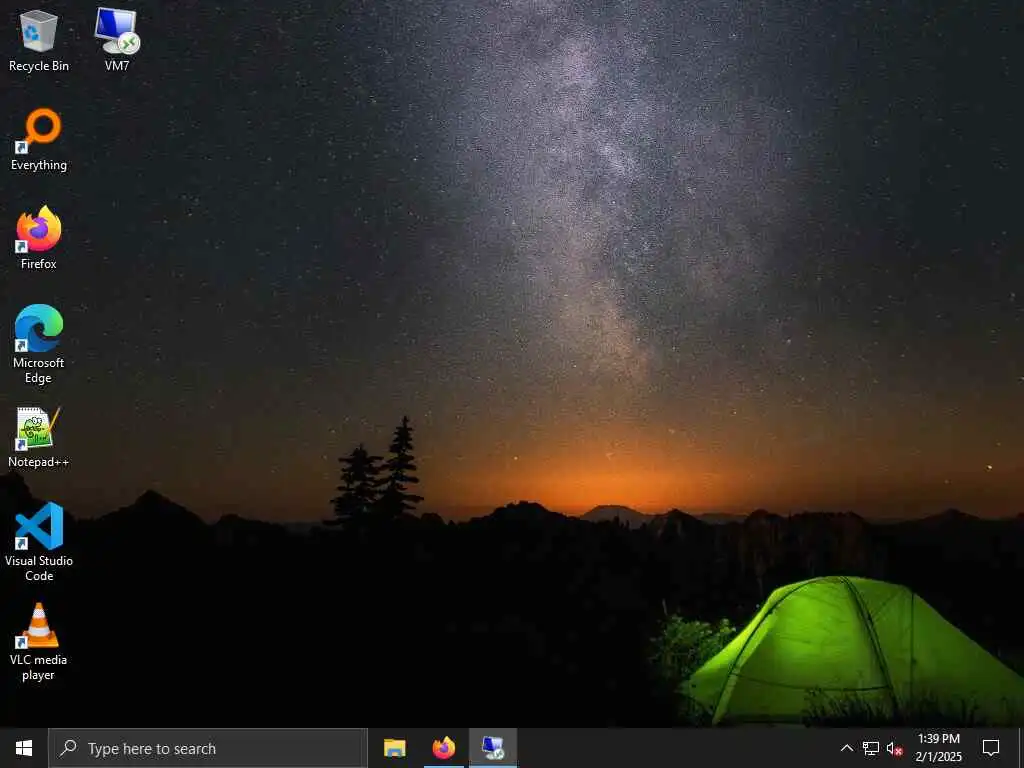Click the taskbar search box

pyautogui.click(x=208, y=748)
